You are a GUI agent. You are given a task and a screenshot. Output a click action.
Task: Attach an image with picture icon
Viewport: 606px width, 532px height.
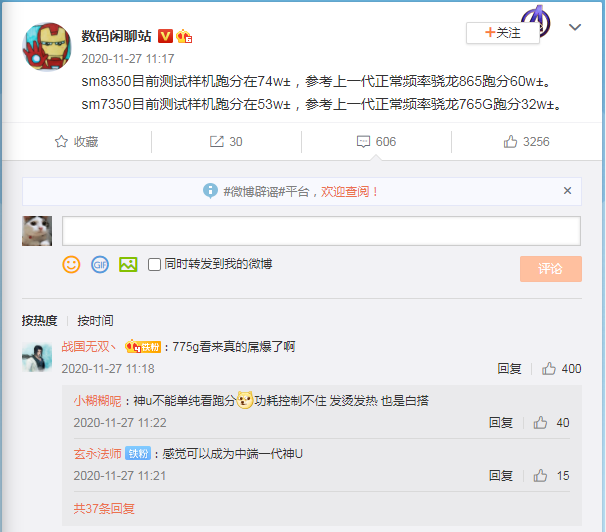pyautogui.click(x=128, y=265)
